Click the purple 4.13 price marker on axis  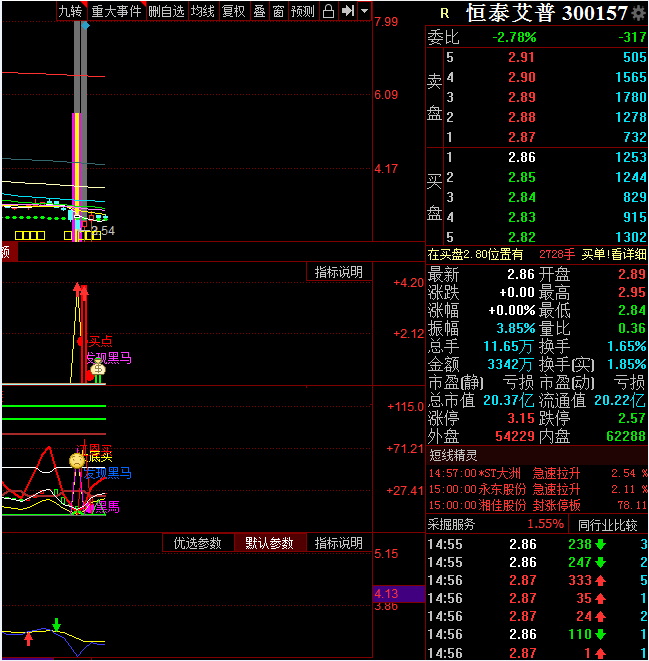[x=386, y=592]
